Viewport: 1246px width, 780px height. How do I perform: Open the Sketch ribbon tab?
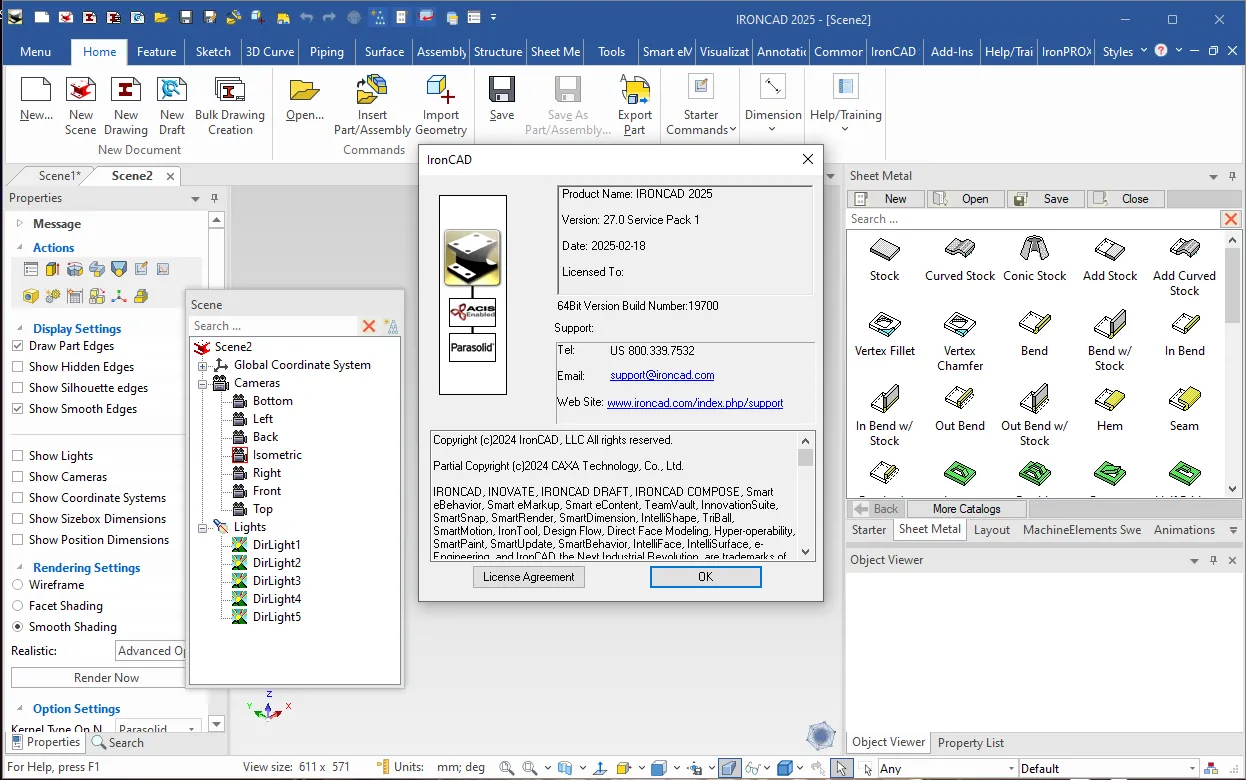[x=213, y=52]
